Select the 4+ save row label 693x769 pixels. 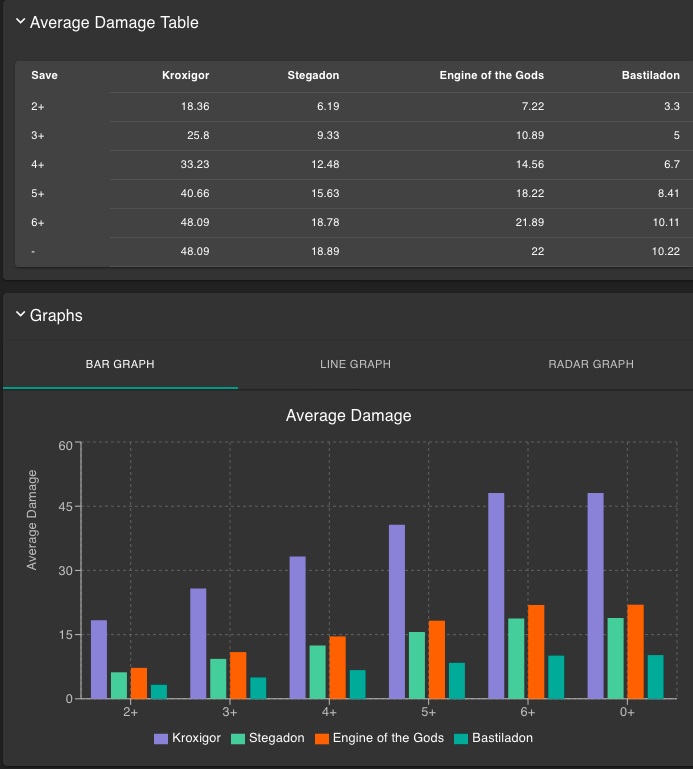click(x=38, y=164)
